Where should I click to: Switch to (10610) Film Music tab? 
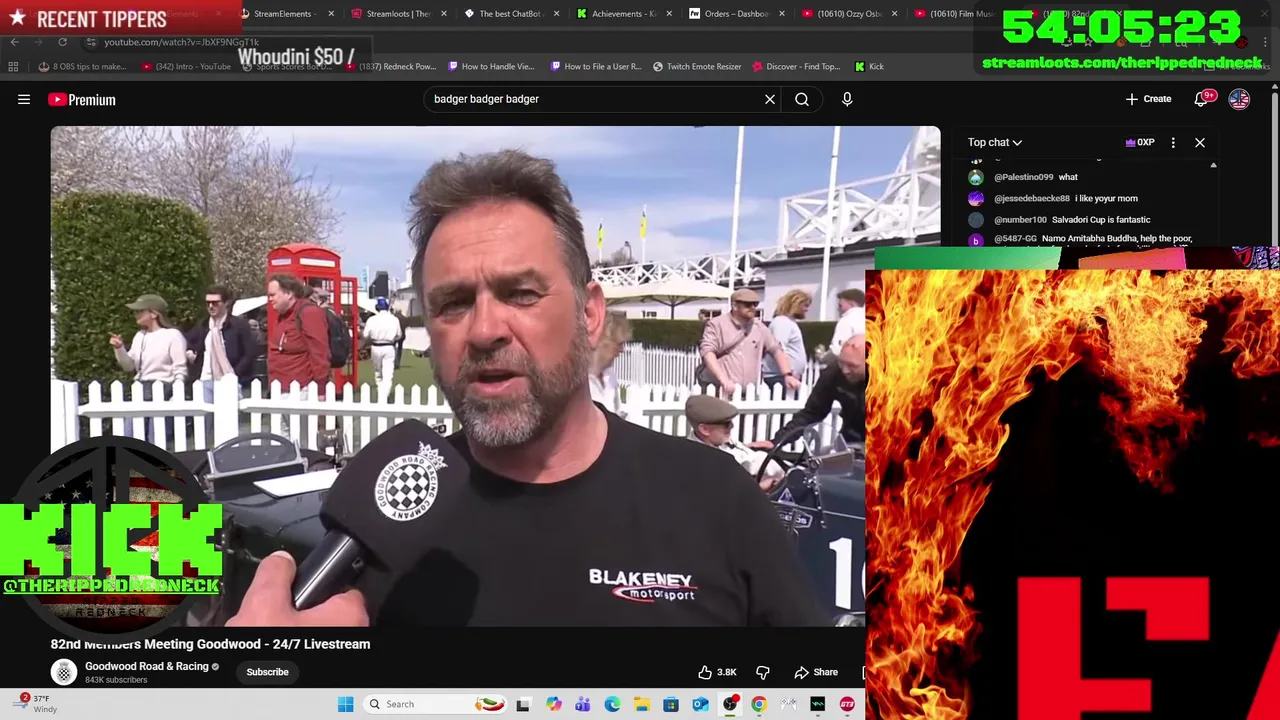pyautogui.click(x=954, y=14)
